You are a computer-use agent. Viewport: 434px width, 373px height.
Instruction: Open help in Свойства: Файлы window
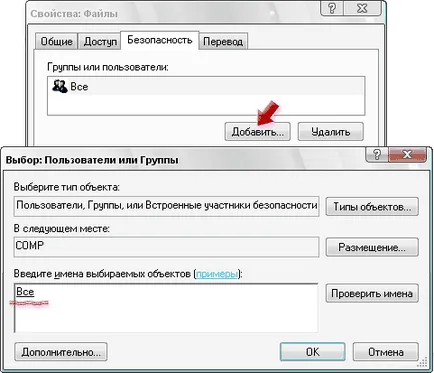click(x=332, y=8)
